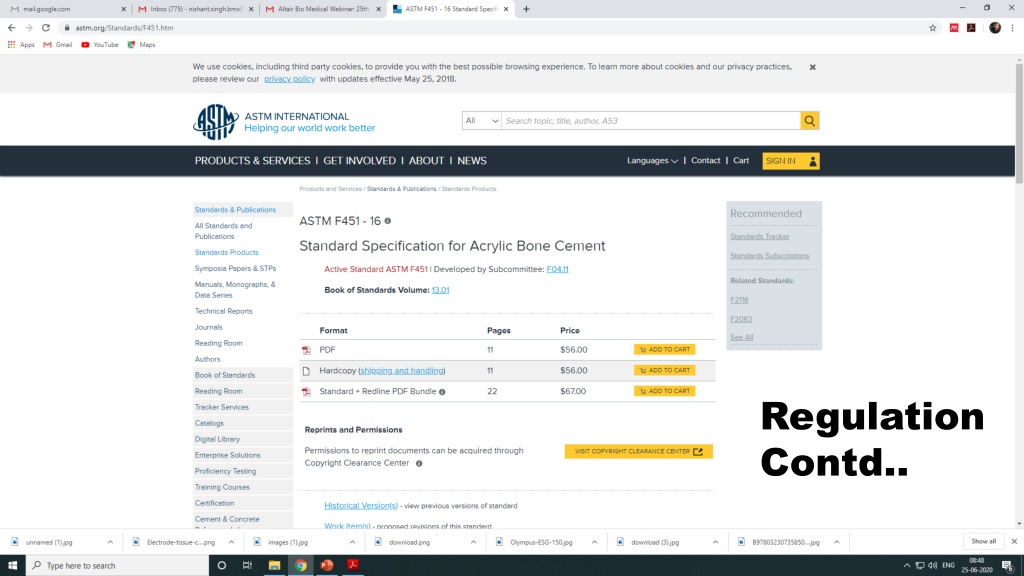The image size is (1024, 576).
Task: Click the red Adobe Acrobat extension icon
Action: coord(971,28)
